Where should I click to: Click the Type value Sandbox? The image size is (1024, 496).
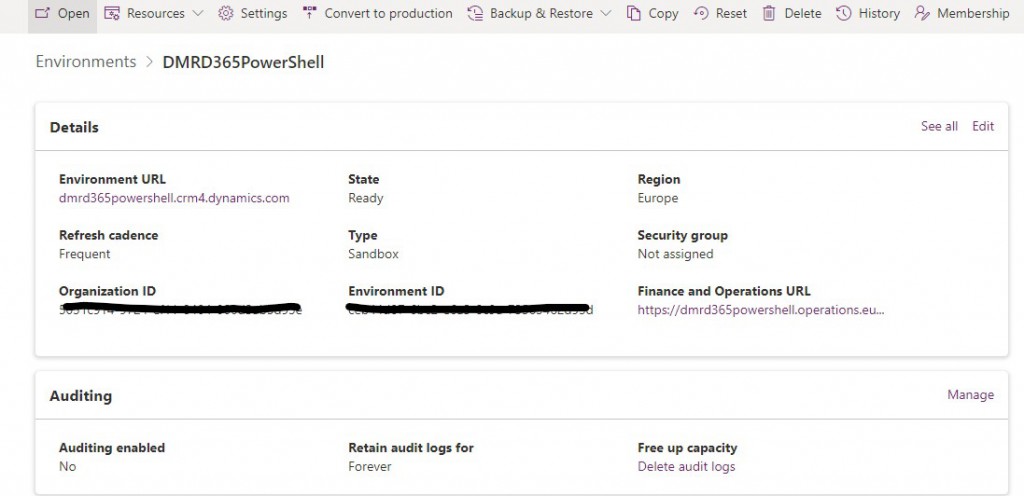(x=374, y=254)
